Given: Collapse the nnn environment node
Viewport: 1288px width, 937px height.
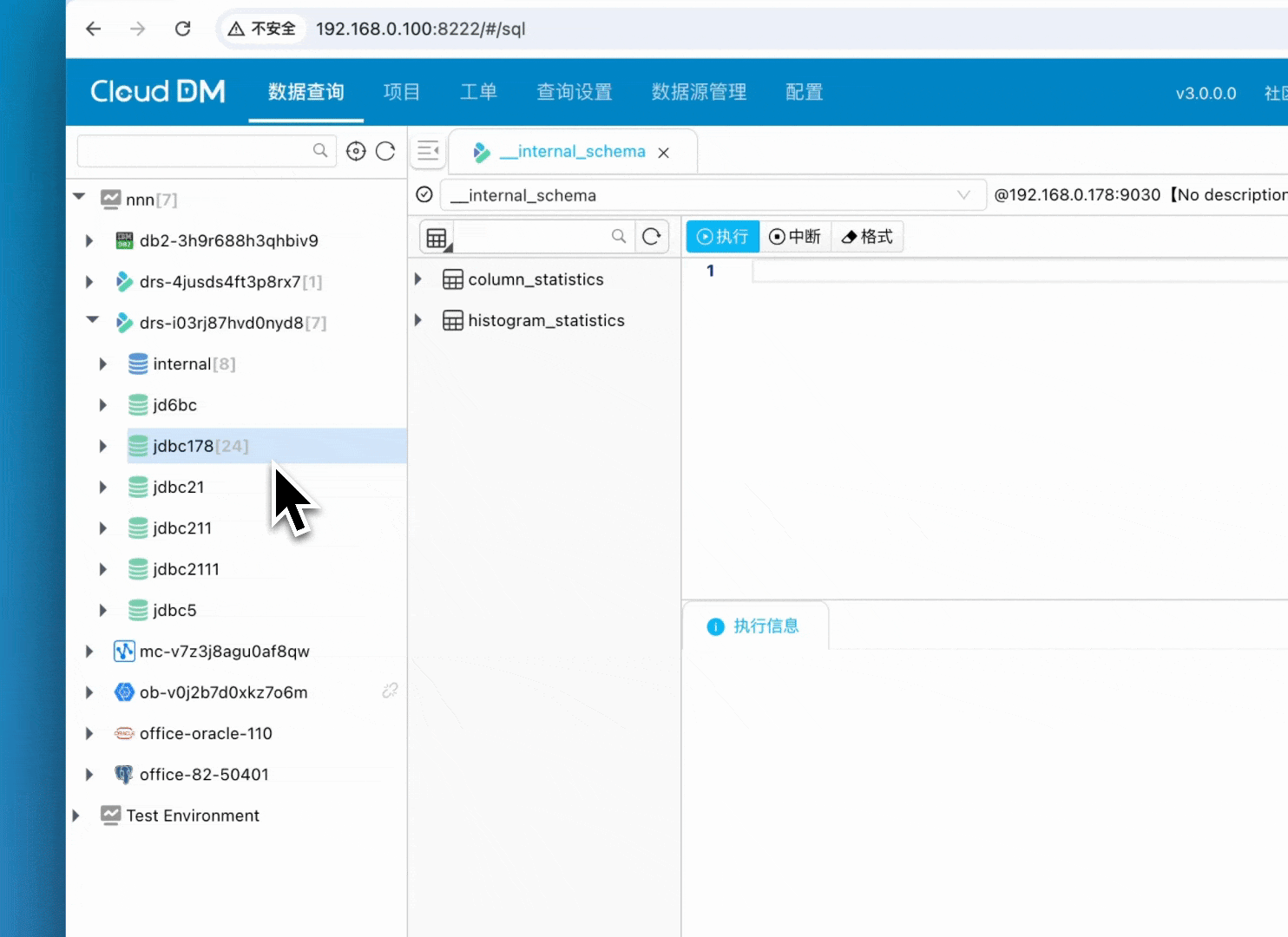Looking at the screenshot, I should click(x=79, y=197).
